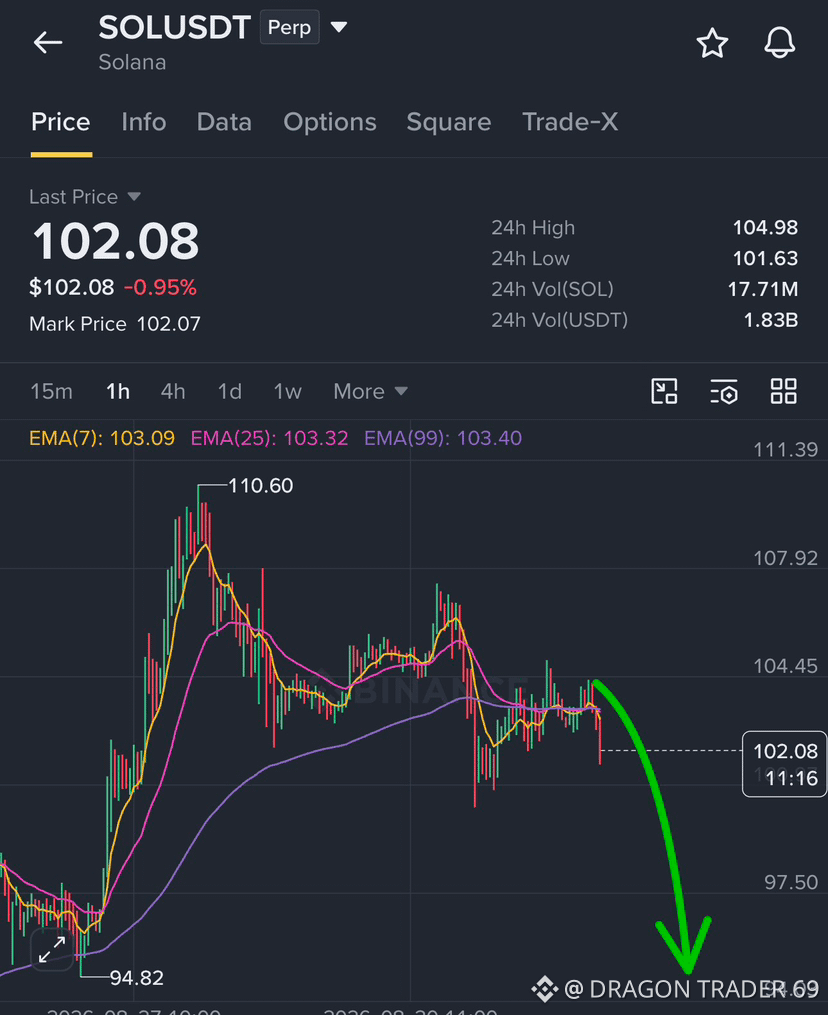Expand the SOLUSDT Perp pair dropdown
This screenshot has width=828, height=1015.
click(x=339, y=27)
